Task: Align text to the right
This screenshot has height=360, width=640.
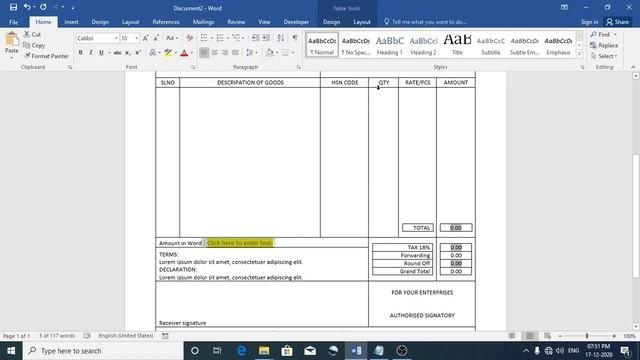Action: [x=225, y=53]
